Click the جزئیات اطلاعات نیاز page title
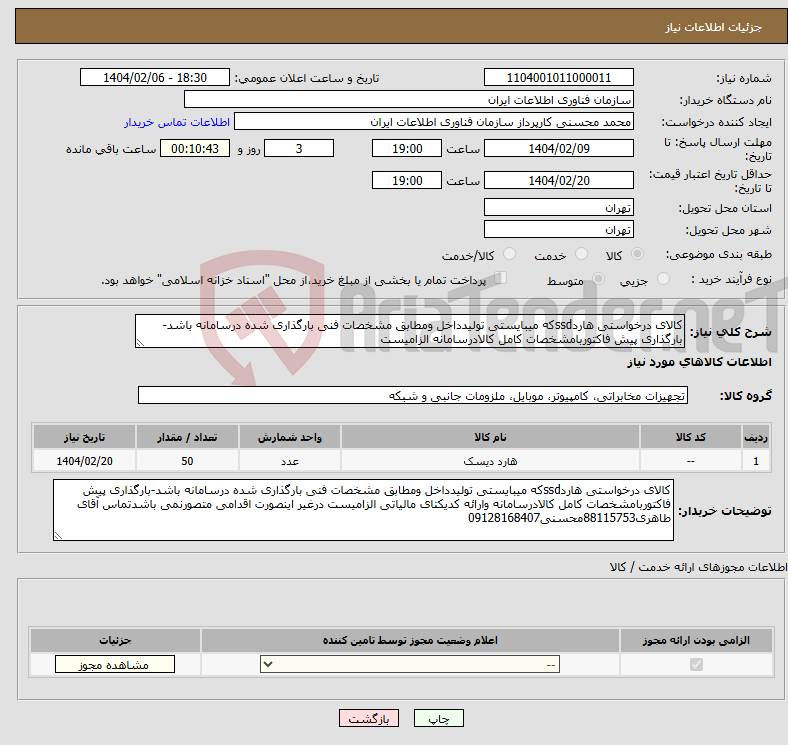 (x=713, y=27)
